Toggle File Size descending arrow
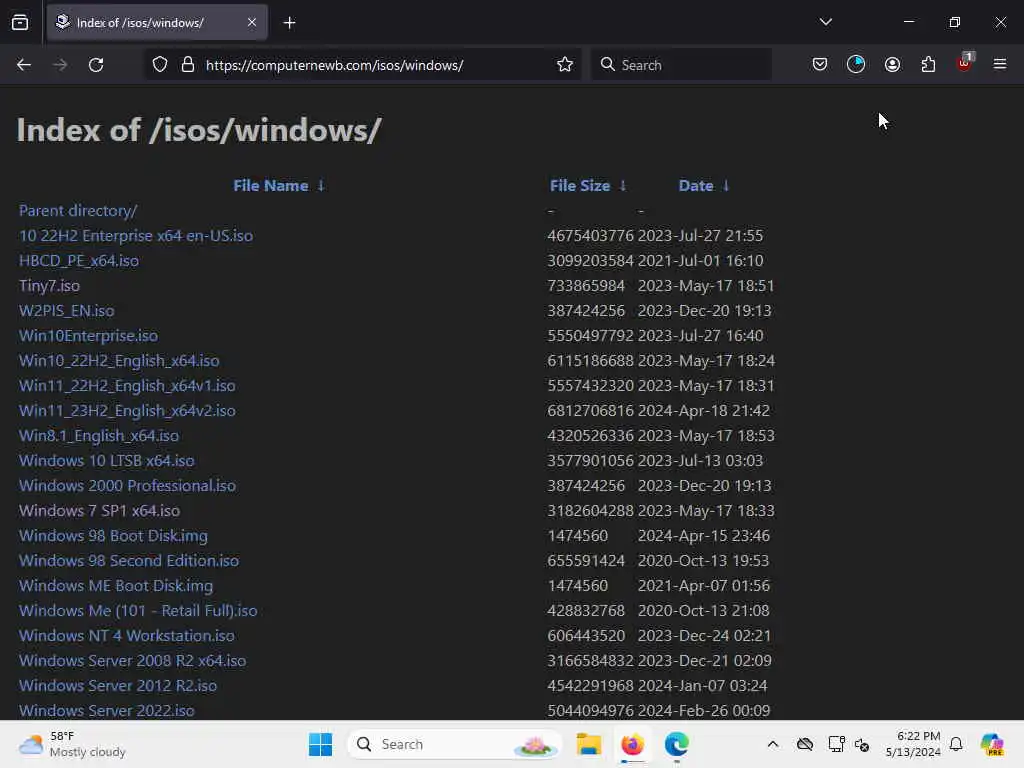This screenshot has width=1024, height=768. (623, 186)
